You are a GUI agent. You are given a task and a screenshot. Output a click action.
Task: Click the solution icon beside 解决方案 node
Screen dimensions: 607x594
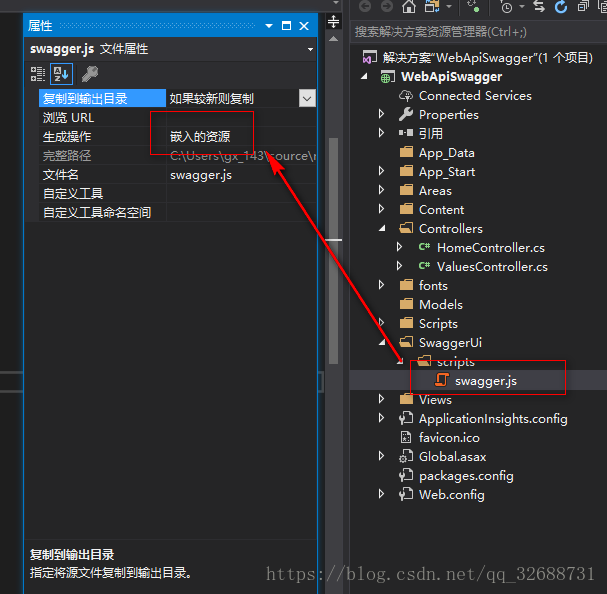369,57
